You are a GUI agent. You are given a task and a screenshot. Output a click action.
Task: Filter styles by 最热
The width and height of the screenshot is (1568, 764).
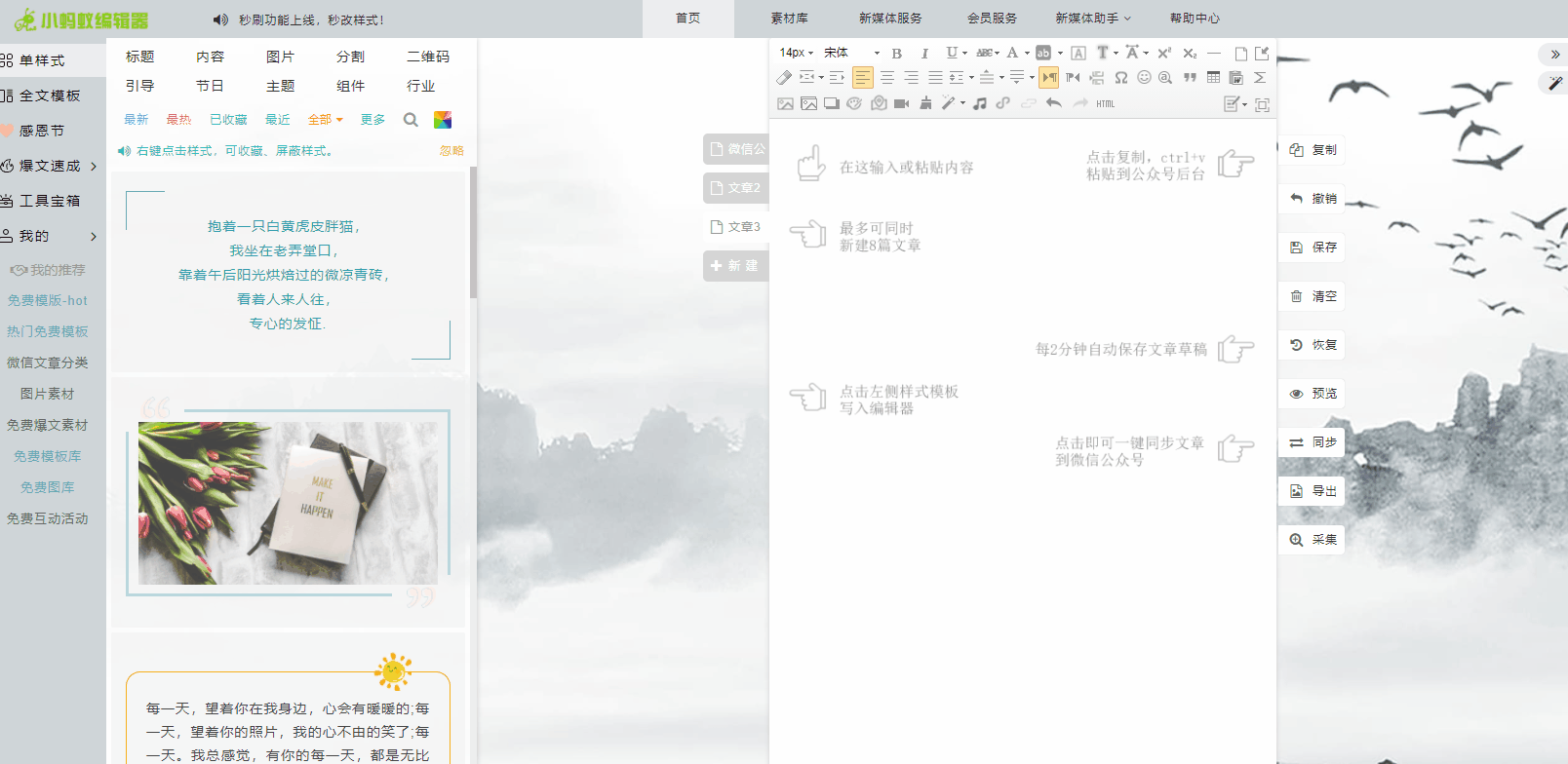(x=178, y=120)
